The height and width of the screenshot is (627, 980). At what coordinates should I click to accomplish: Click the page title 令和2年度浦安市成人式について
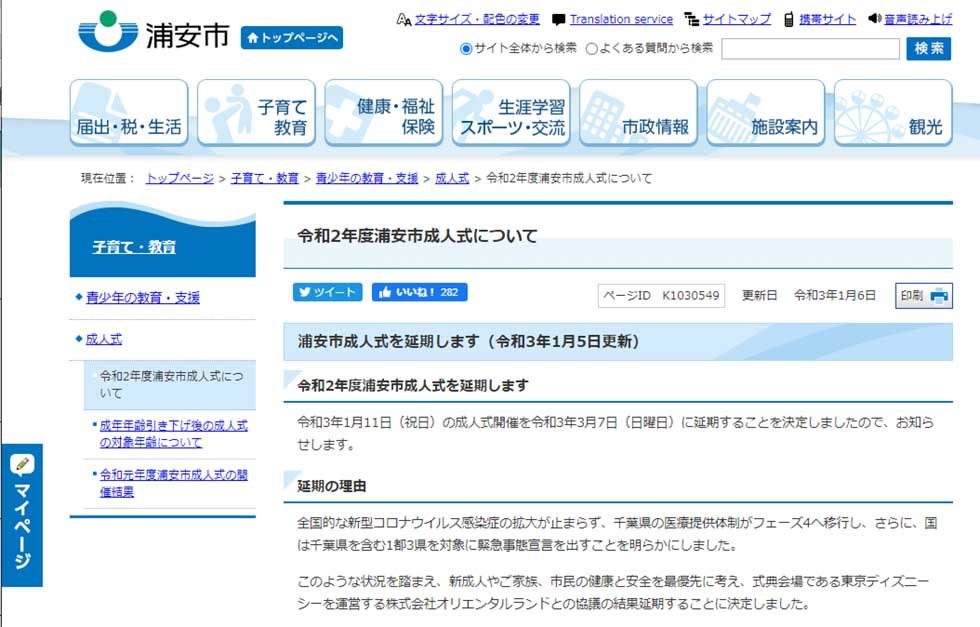(x=418, y=236)
